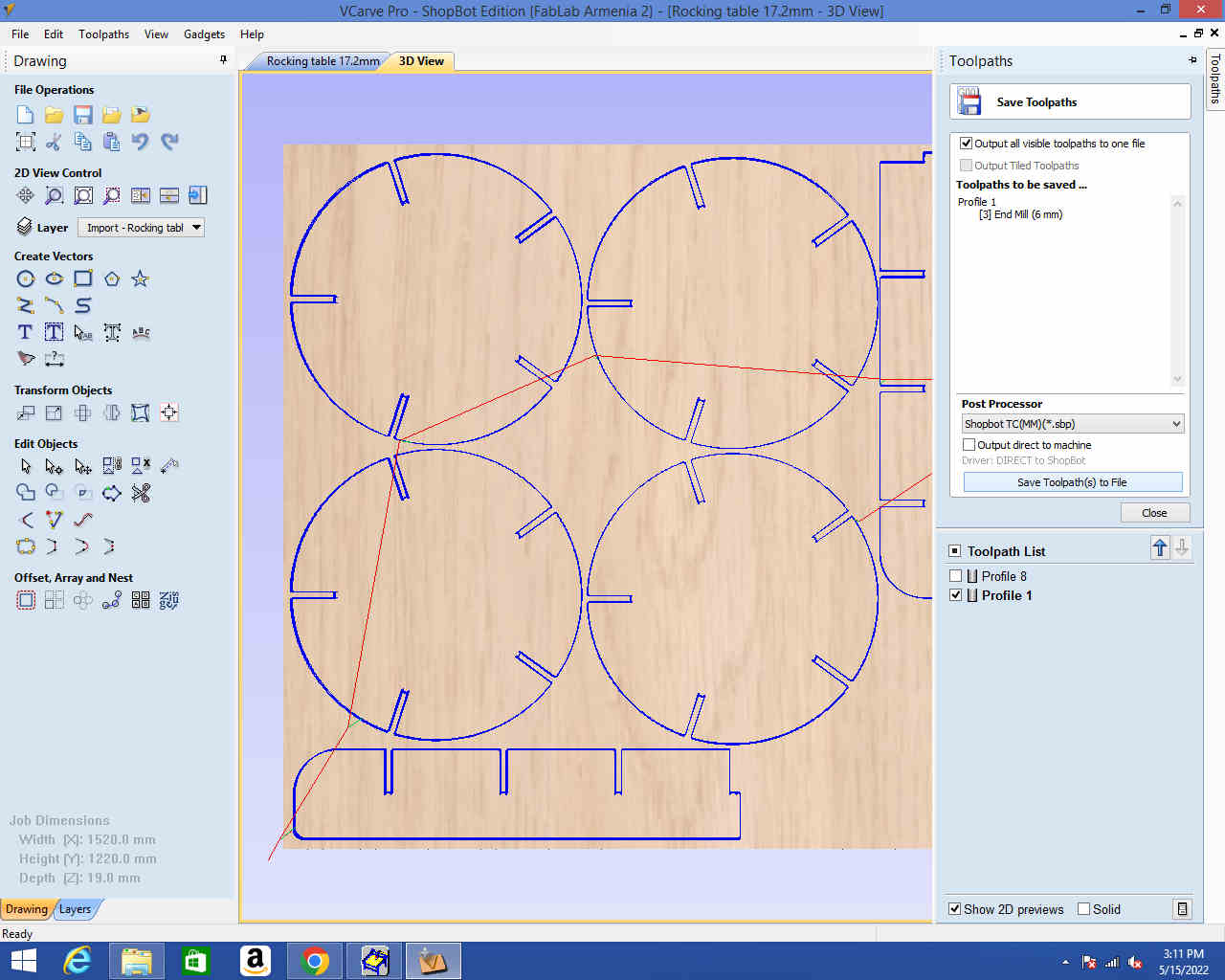Click the Redo arrow icon
Screen dimensions: 1225x980
coord(169,142)
